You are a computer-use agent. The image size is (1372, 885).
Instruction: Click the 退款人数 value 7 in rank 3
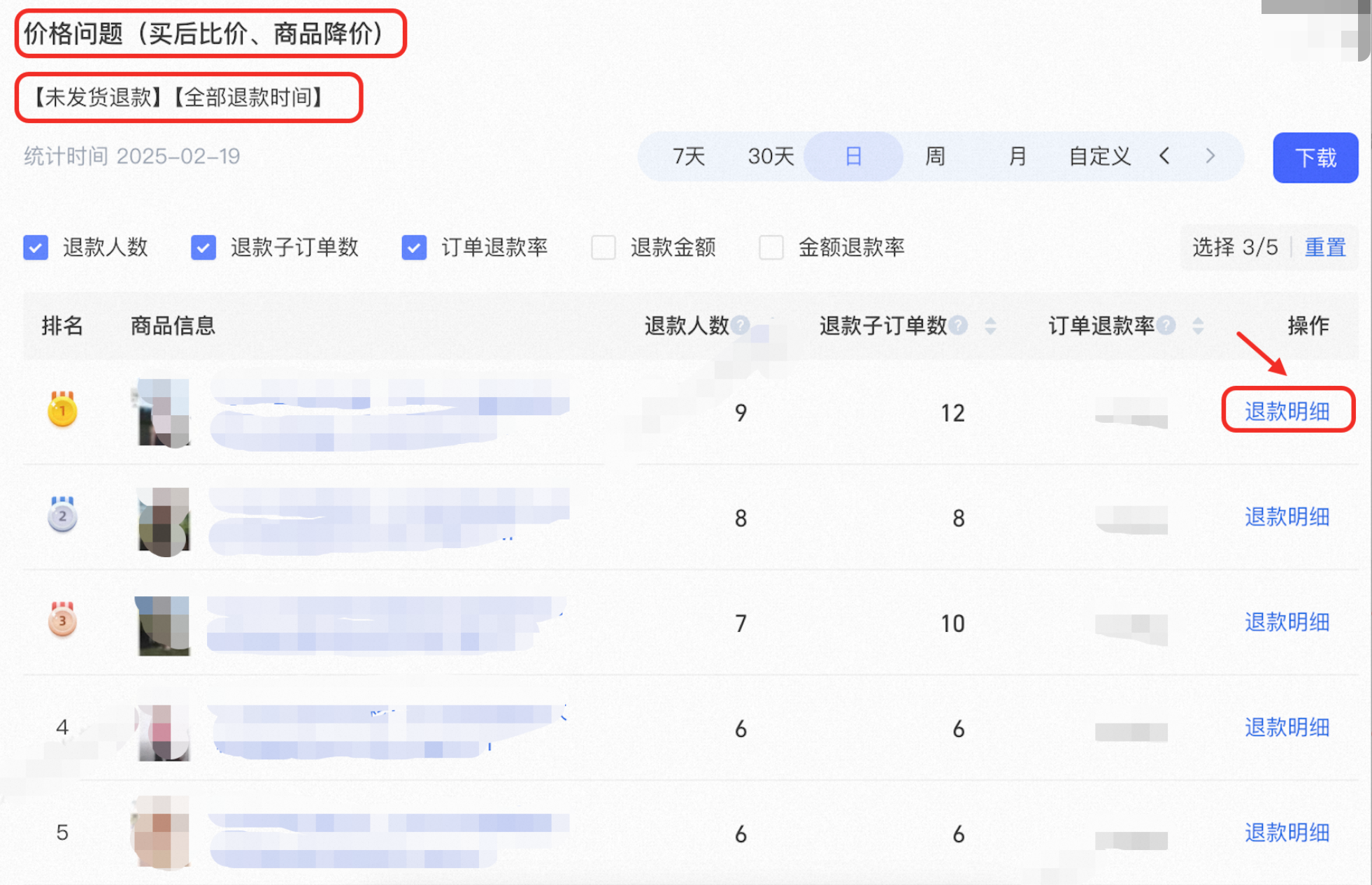tap(741, 624)
